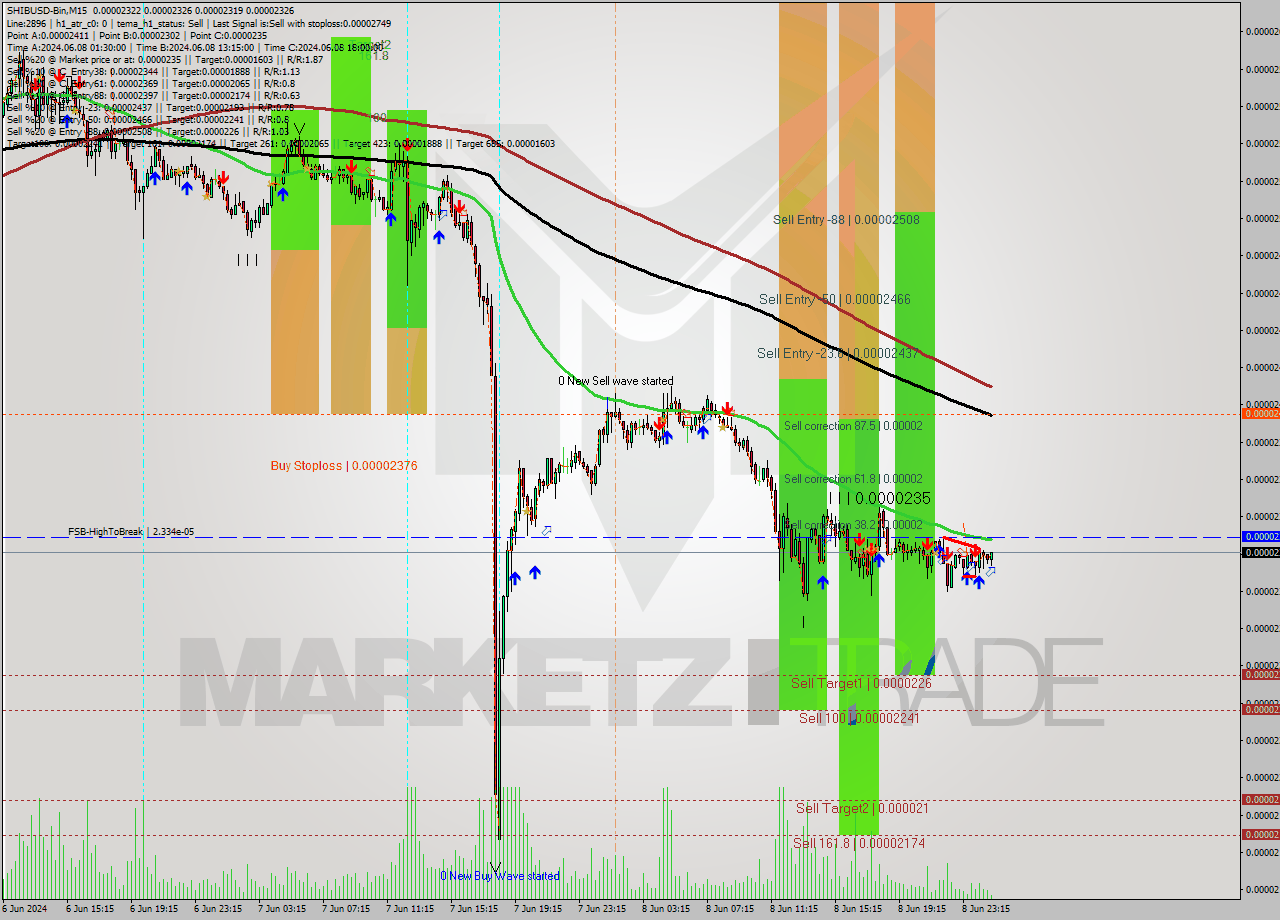Click the '0 New Sell wave started' label

pos(616,381)
